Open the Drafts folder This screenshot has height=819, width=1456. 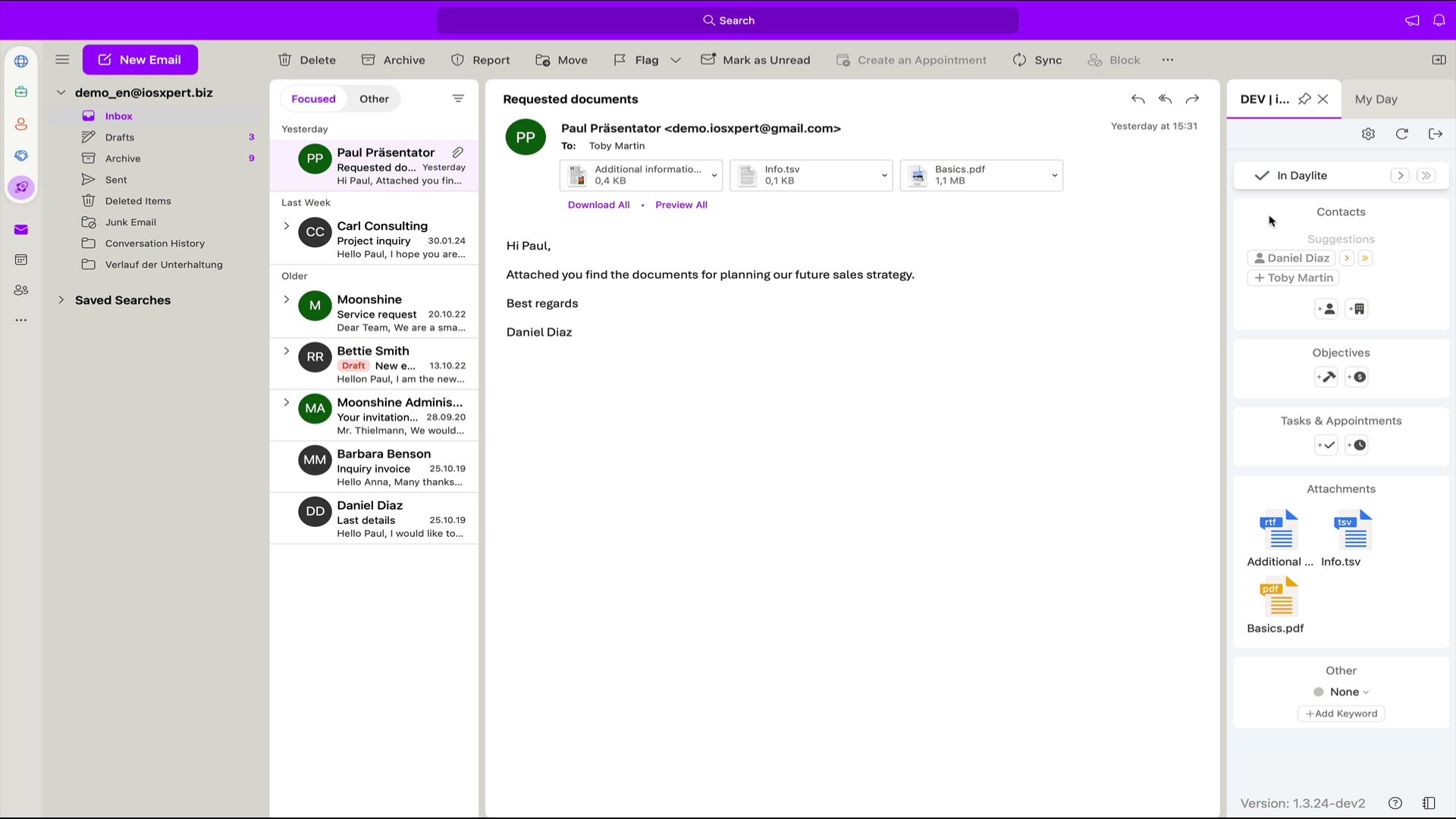pyautogui.click(x=118, y=137)
